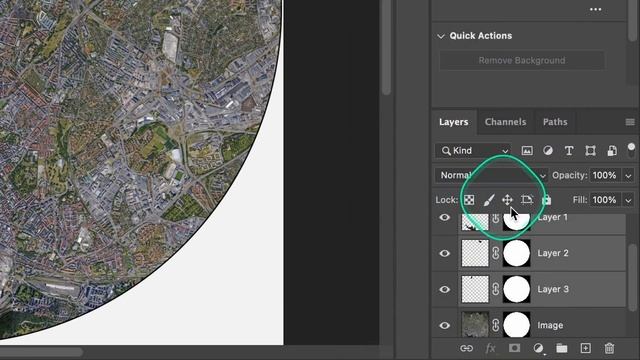Filter layers by pixel layers icon
The image size is (640, 360).
tap(527, 151)
